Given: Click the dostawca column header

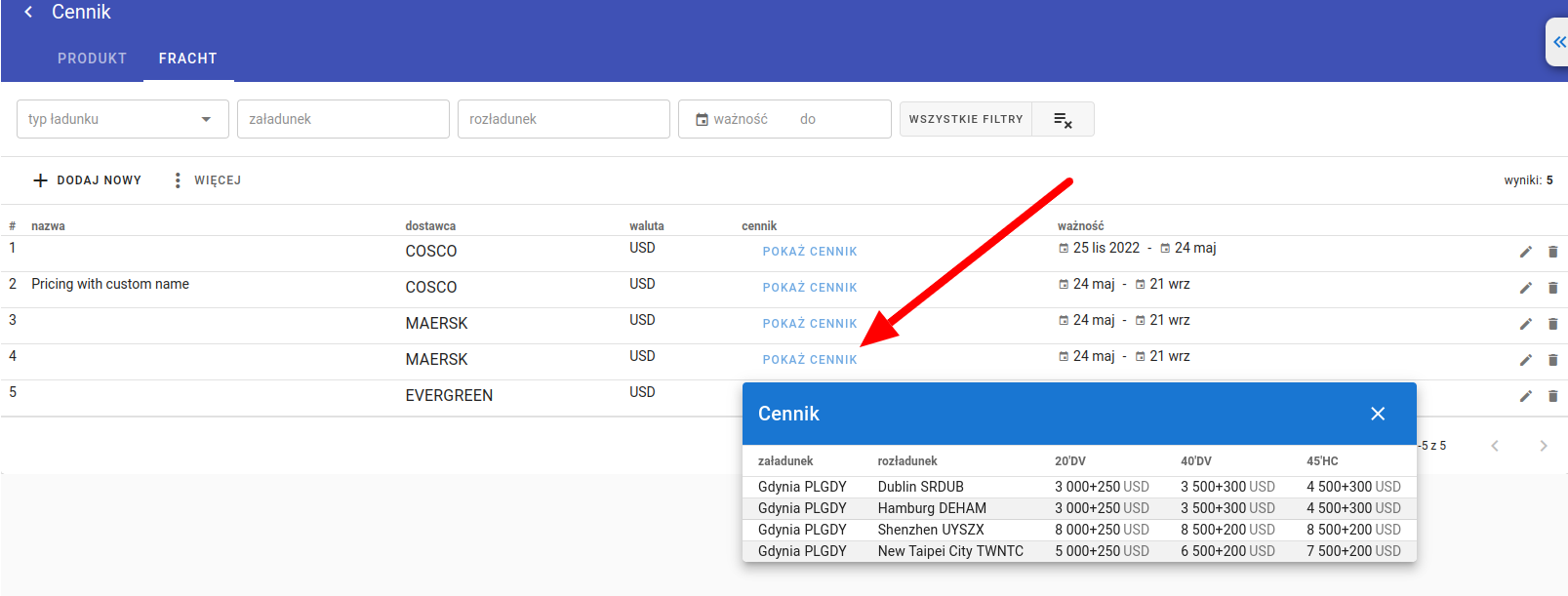Looking at the screenshot, I should (x=430, y=226).
